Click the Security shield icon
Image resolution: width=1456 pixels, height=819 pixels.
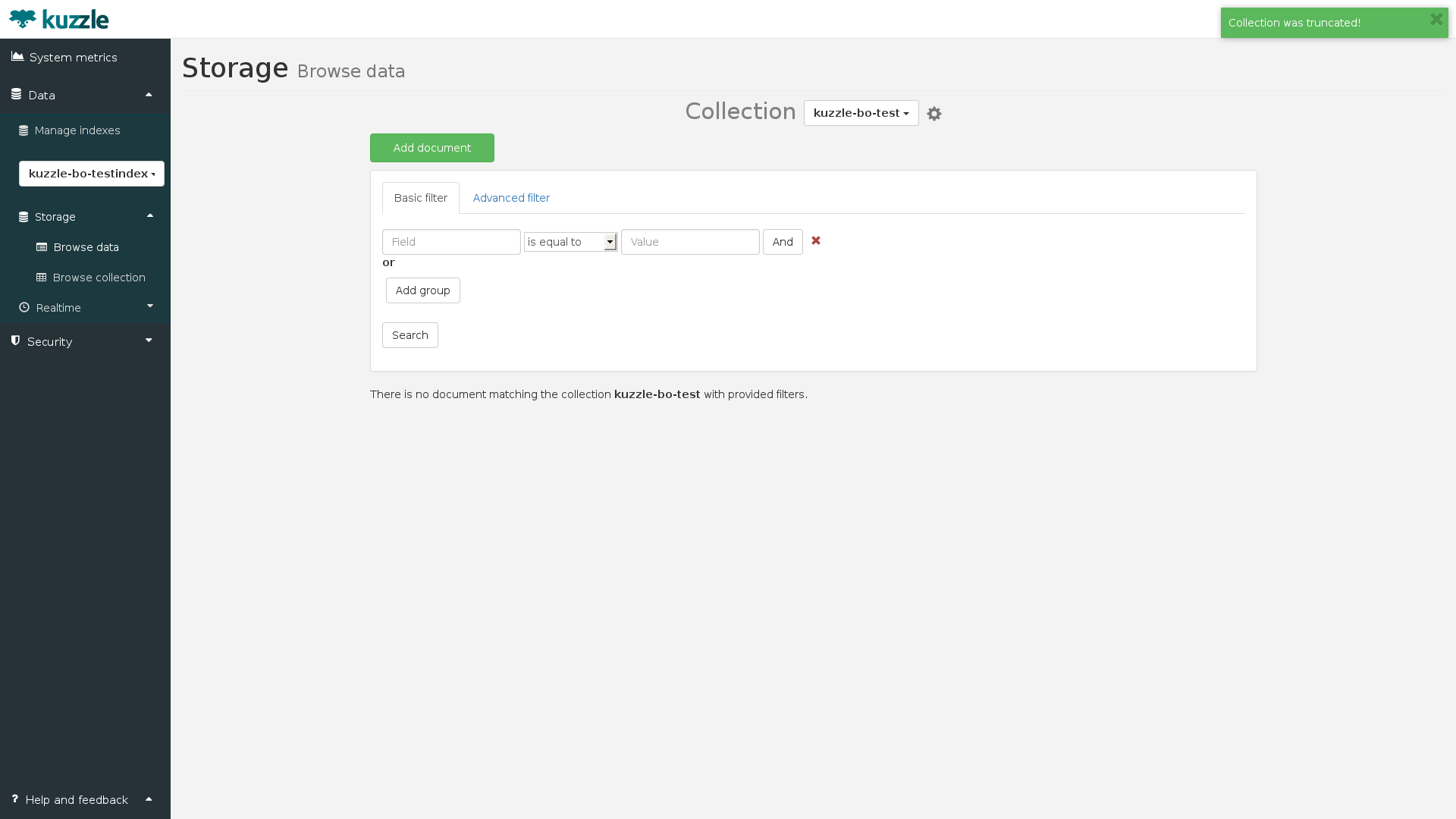point(15,341)
